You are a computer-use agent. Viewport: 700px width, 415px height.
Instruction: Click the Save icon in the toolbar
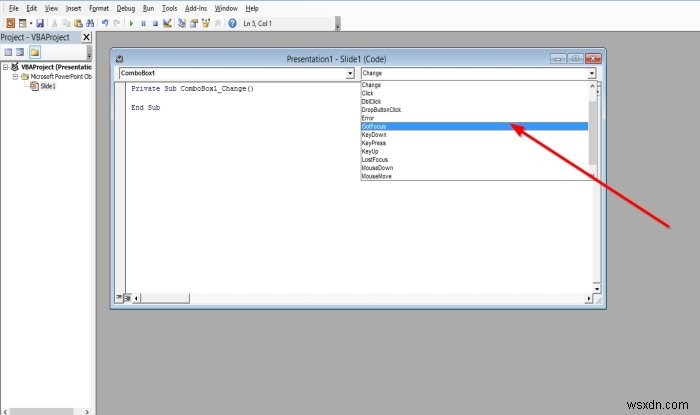40,23
